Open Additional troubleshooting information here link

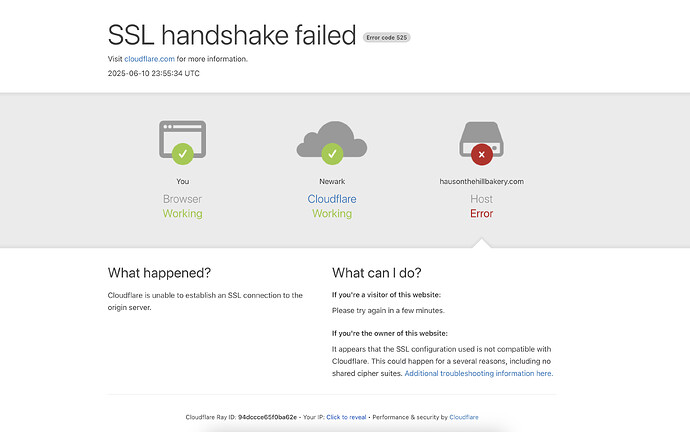[479, 373]
